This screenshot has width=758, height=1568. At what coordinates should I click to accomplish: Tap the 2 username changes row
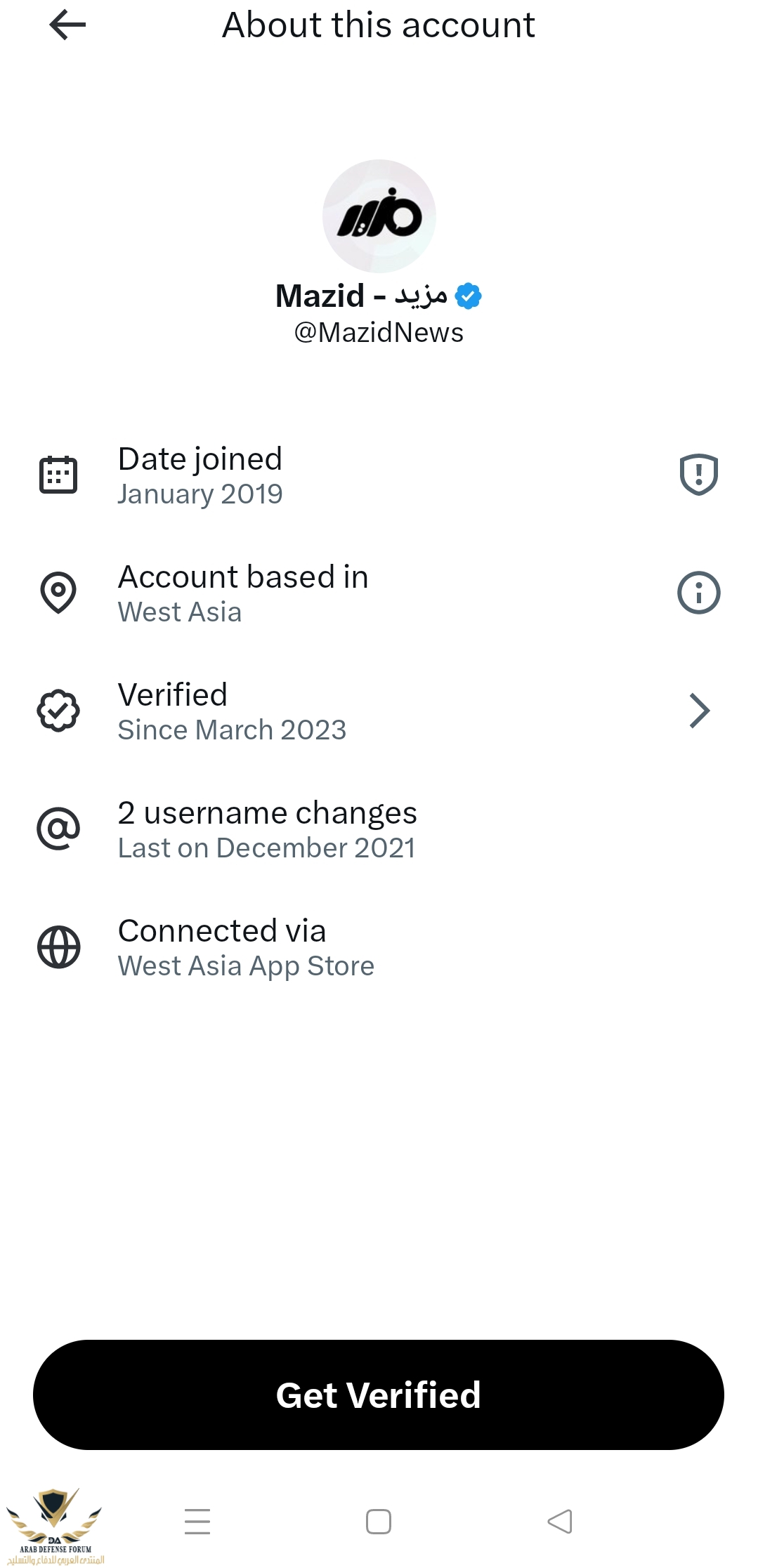[267, 829]
